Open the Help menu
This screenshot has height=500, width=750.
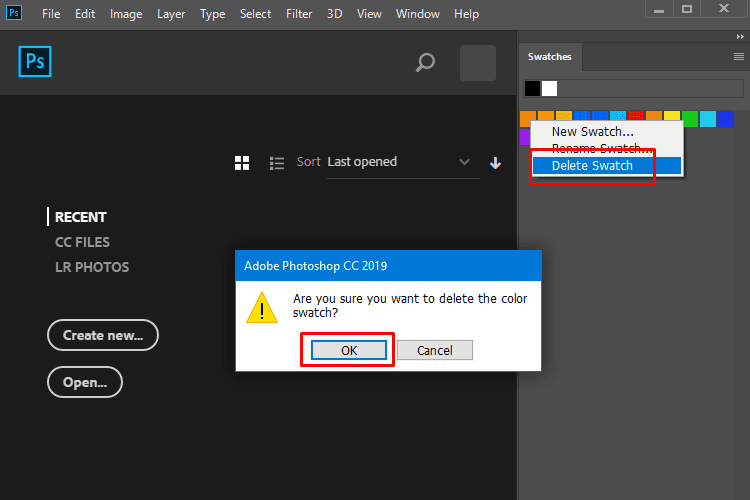[x=466, y=14]
